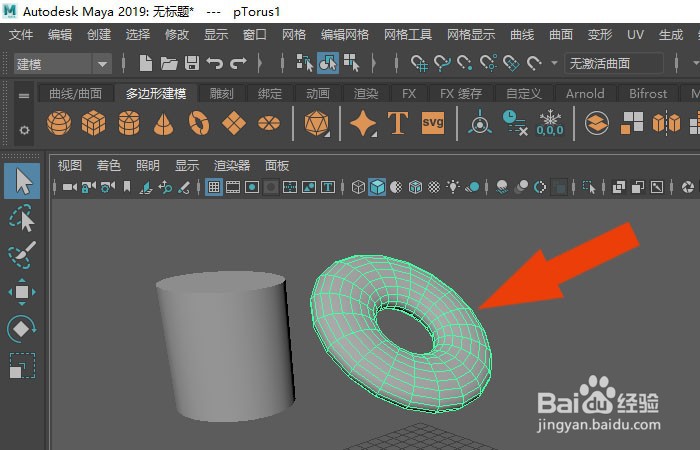Click the Center Pivot shelf icon

pos(480,122)
